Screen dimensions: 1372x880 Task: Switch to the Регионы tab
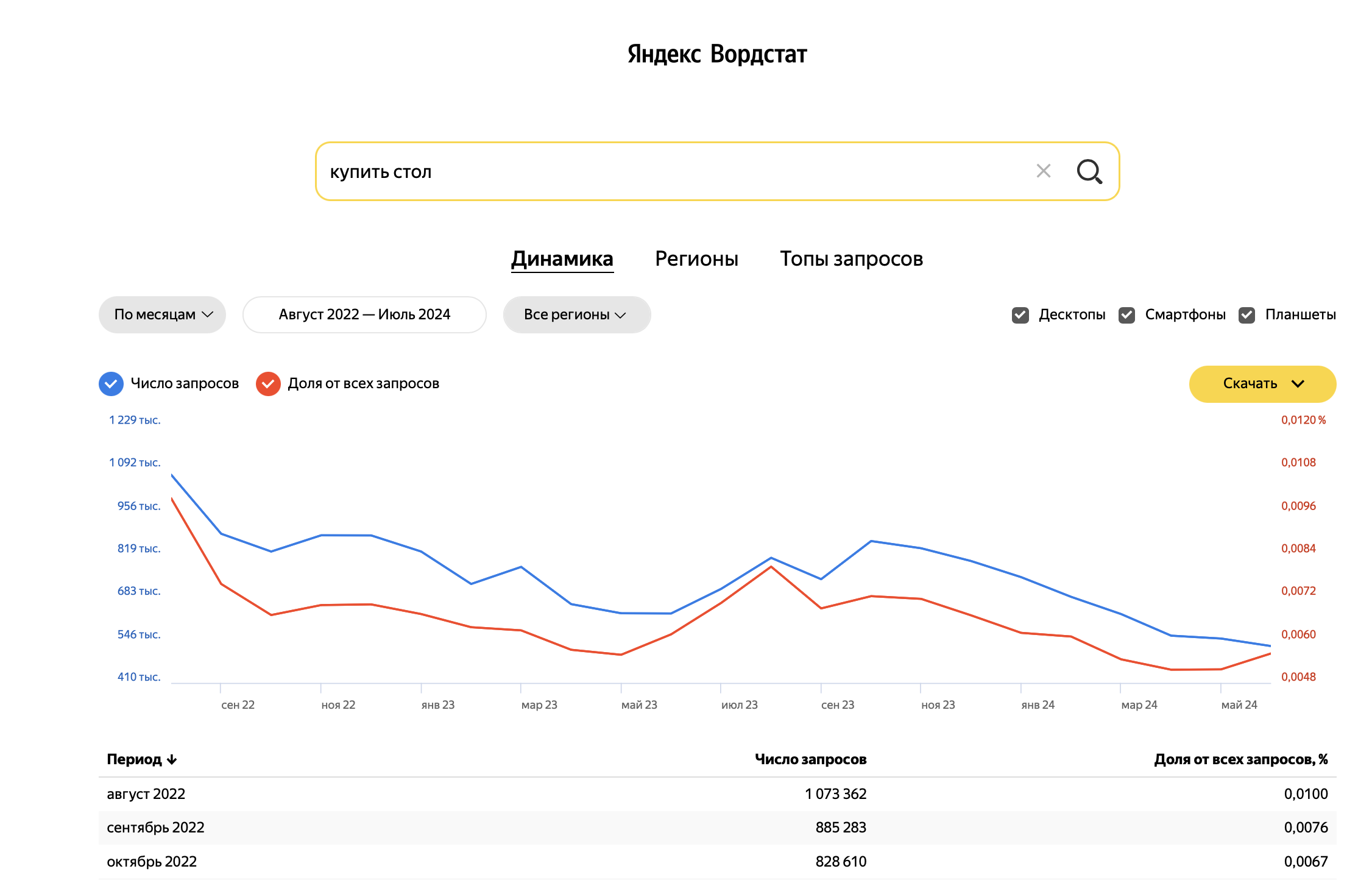(x=696, y=259)
